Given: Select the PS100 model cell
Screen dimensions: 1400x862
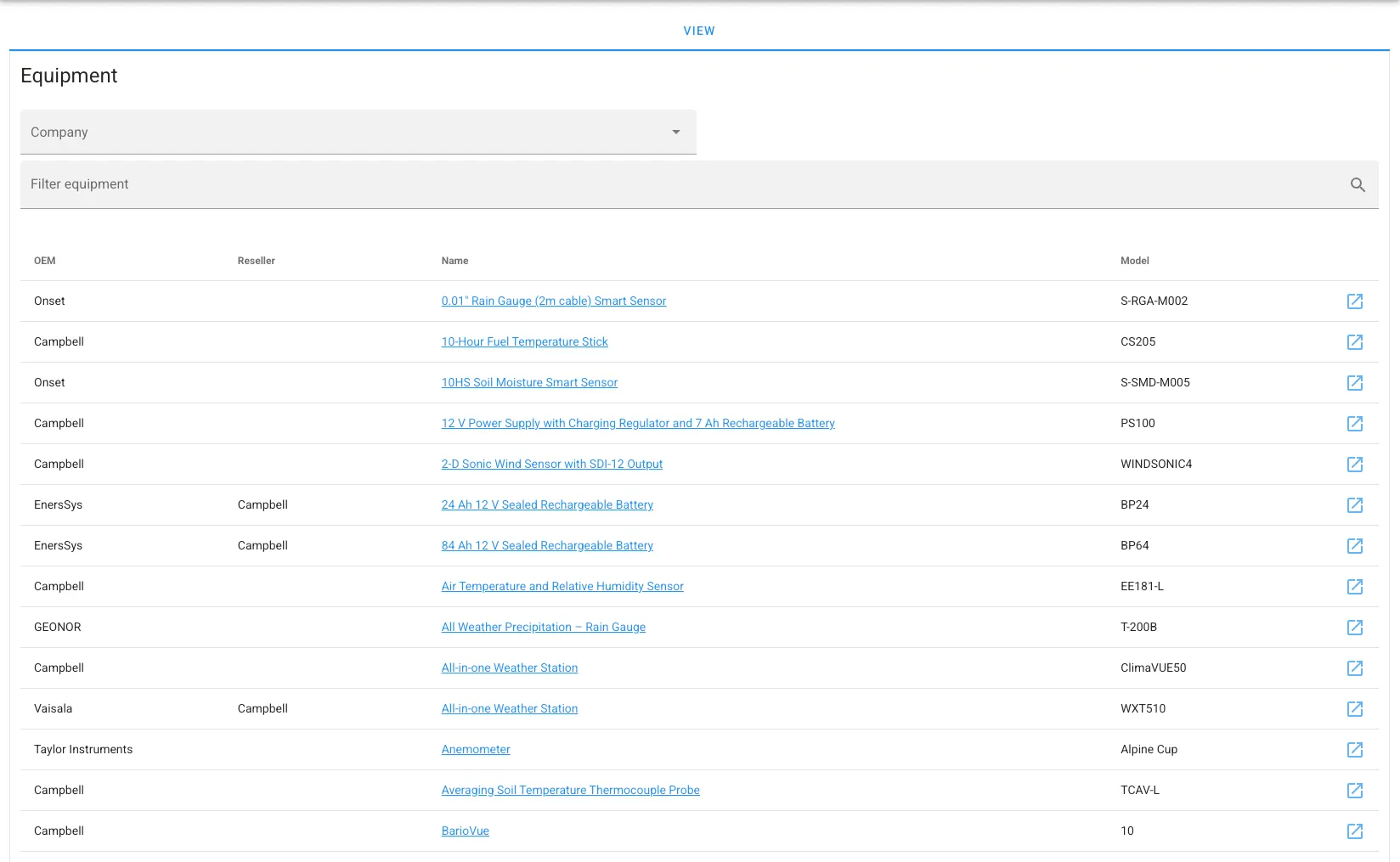Looking at the screenshot, I should pos(1138,423).
